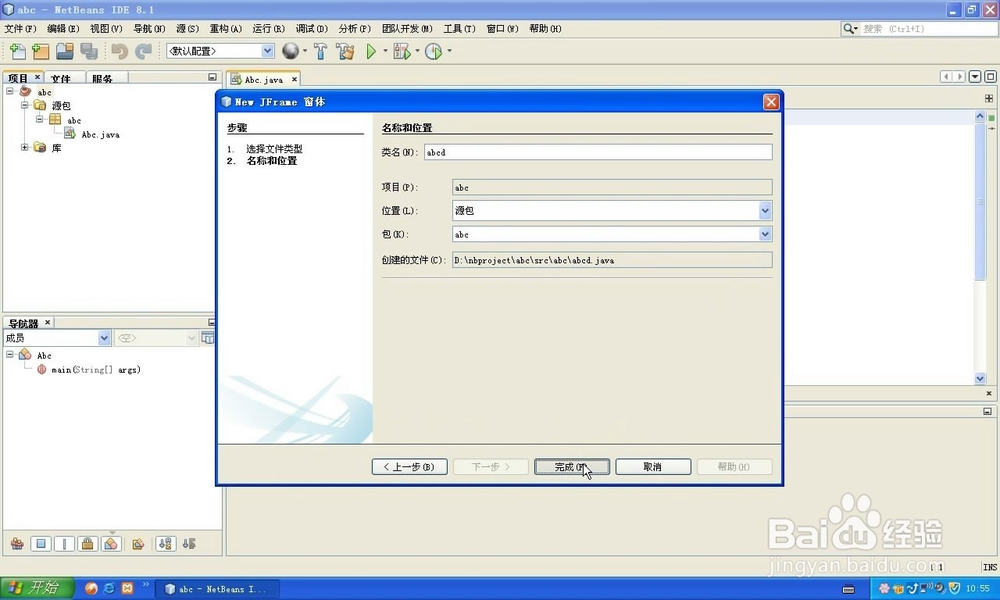Toggle Show Fields filter in Navigator
1000x600 pixels.
(41, 544)
